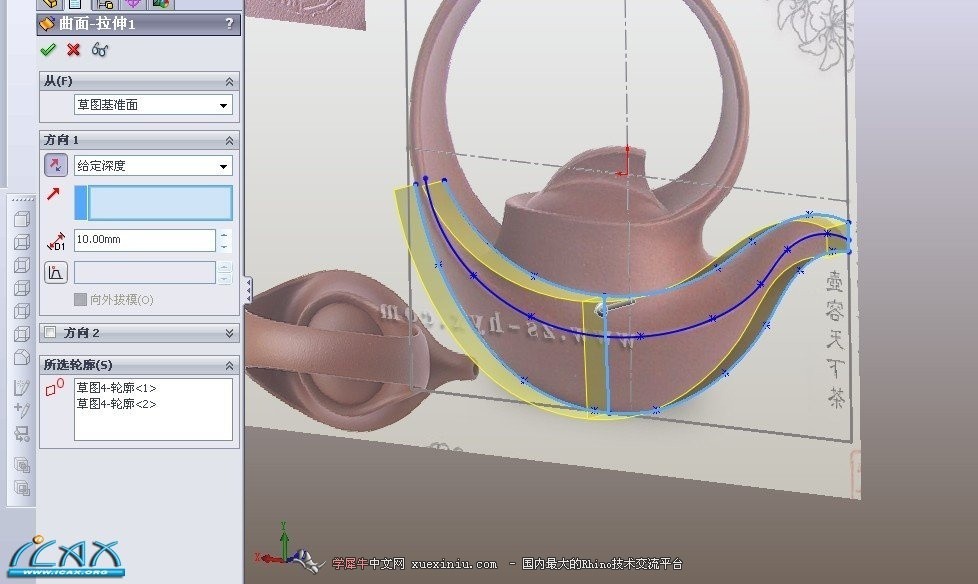This screenshot has width=978, height=584.
Task: Switch to the ConfigurationManager tab
Action: (x=105, y=4)
